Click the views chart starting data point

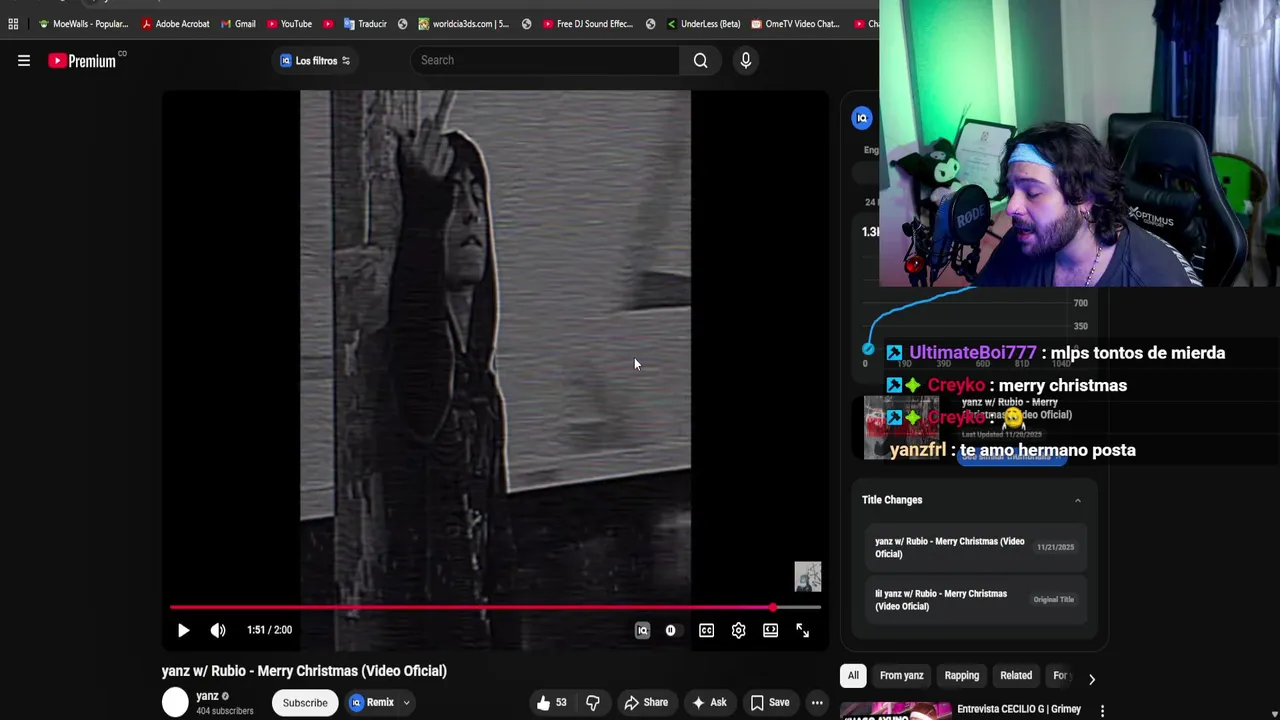click(x=868, y=349)
